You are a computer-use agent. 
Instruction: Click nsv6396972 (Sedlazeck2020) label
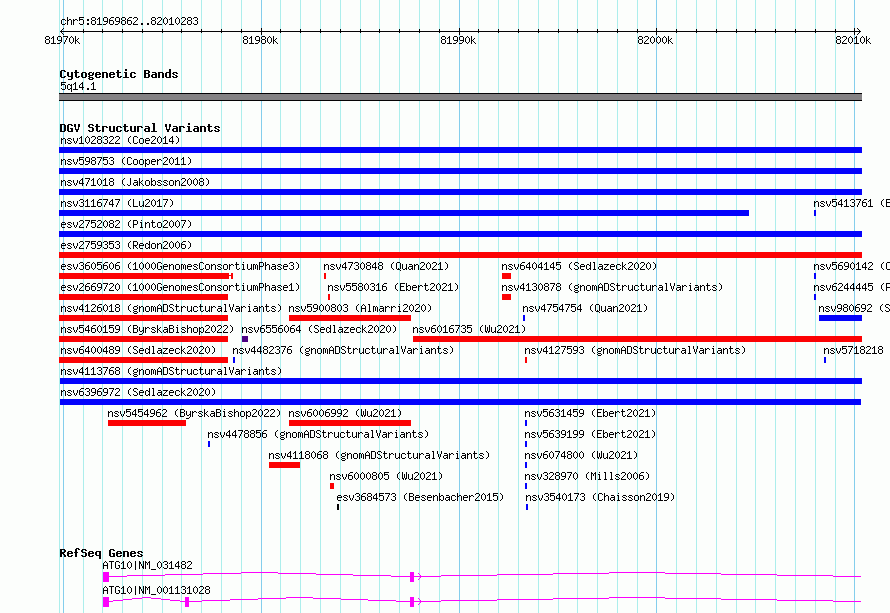point(138,392)
